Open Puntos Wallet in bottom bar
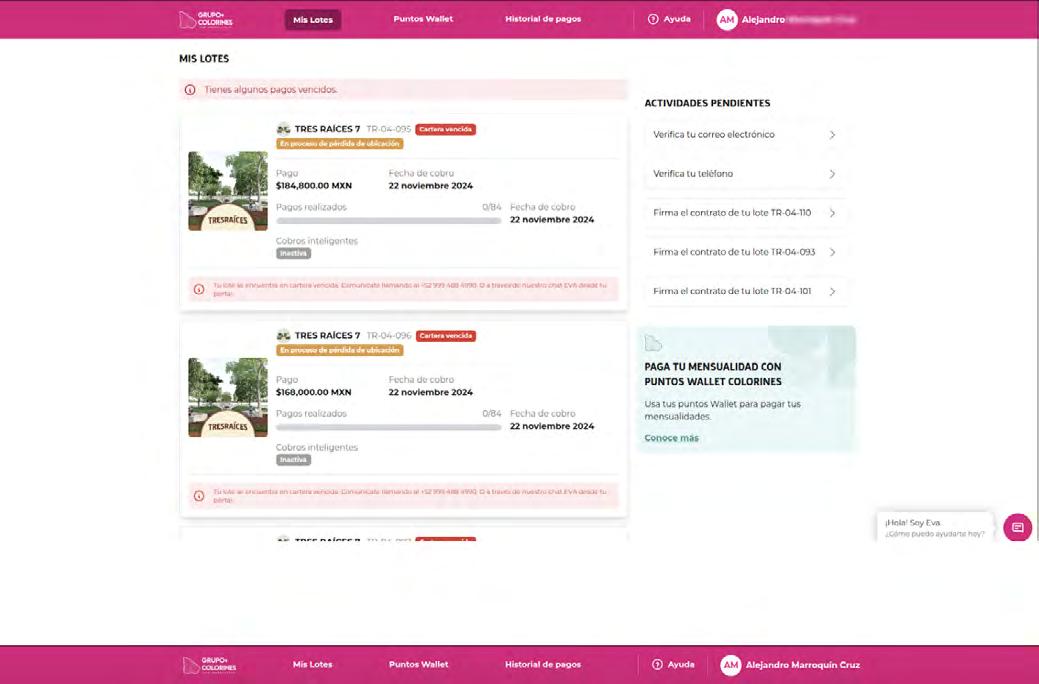The height and width of the screenshot is (684, 1039). 419,664
